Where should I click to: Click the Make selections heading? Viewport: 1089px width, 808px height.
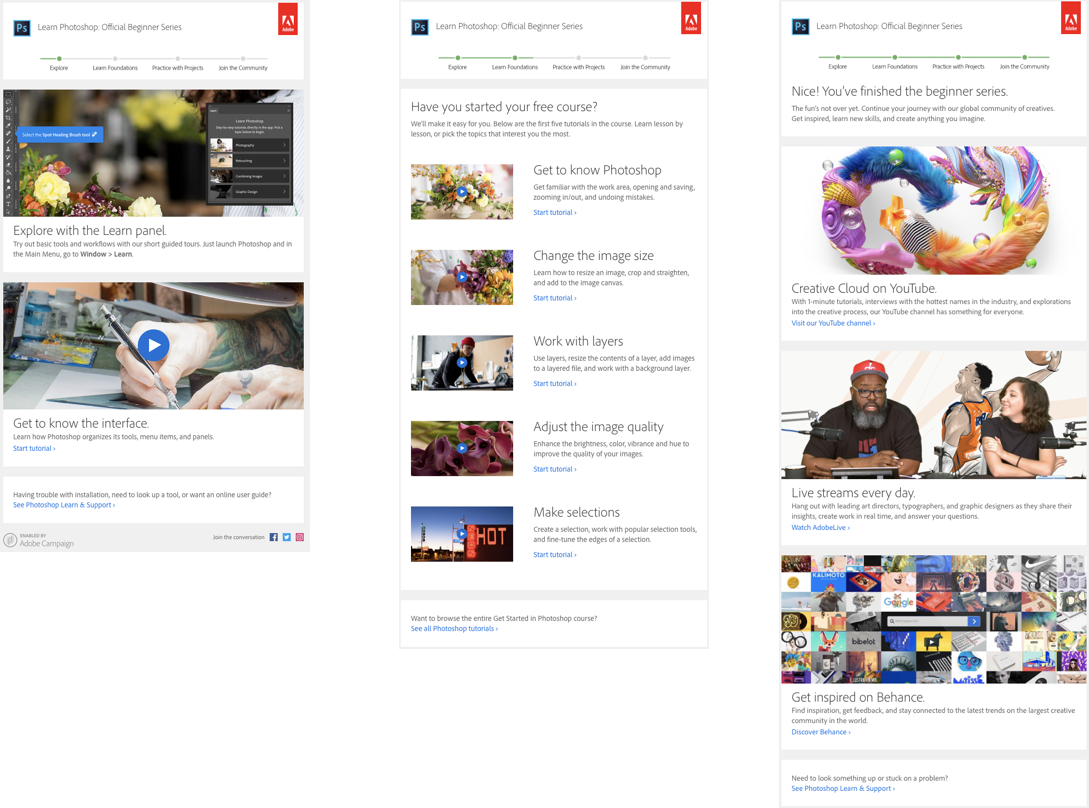click(576, 512)
